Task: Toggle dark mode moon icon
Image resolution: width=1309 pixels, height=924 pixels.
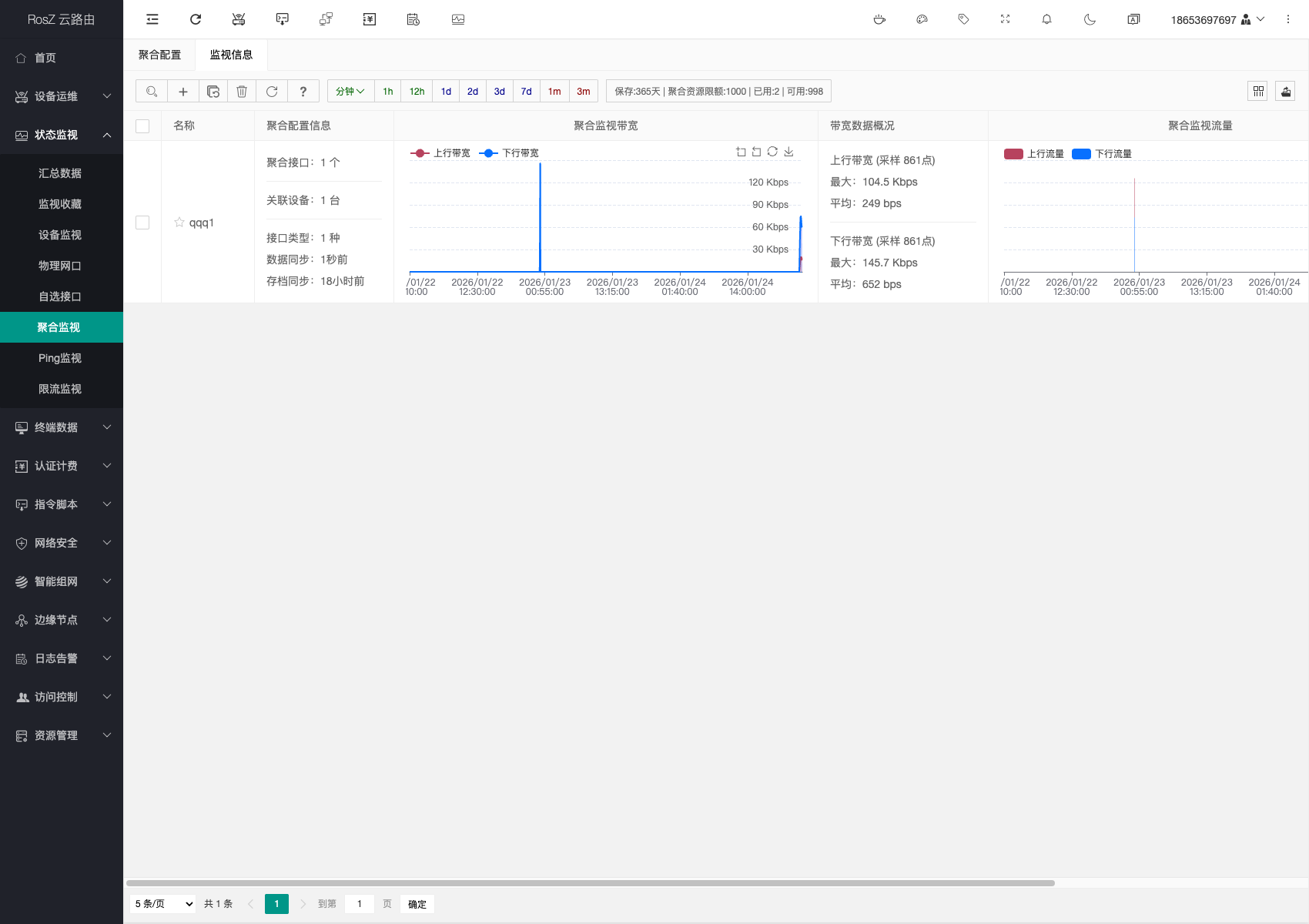Action: 1090,19
